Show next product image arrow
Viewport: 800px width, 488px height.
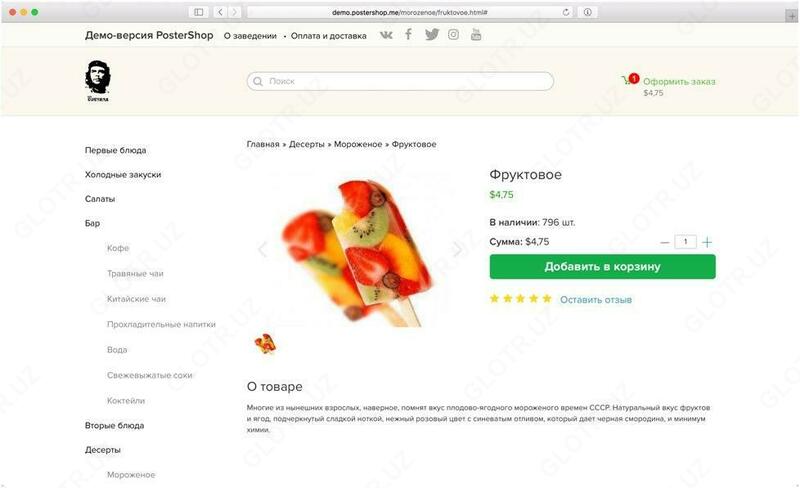458,249
